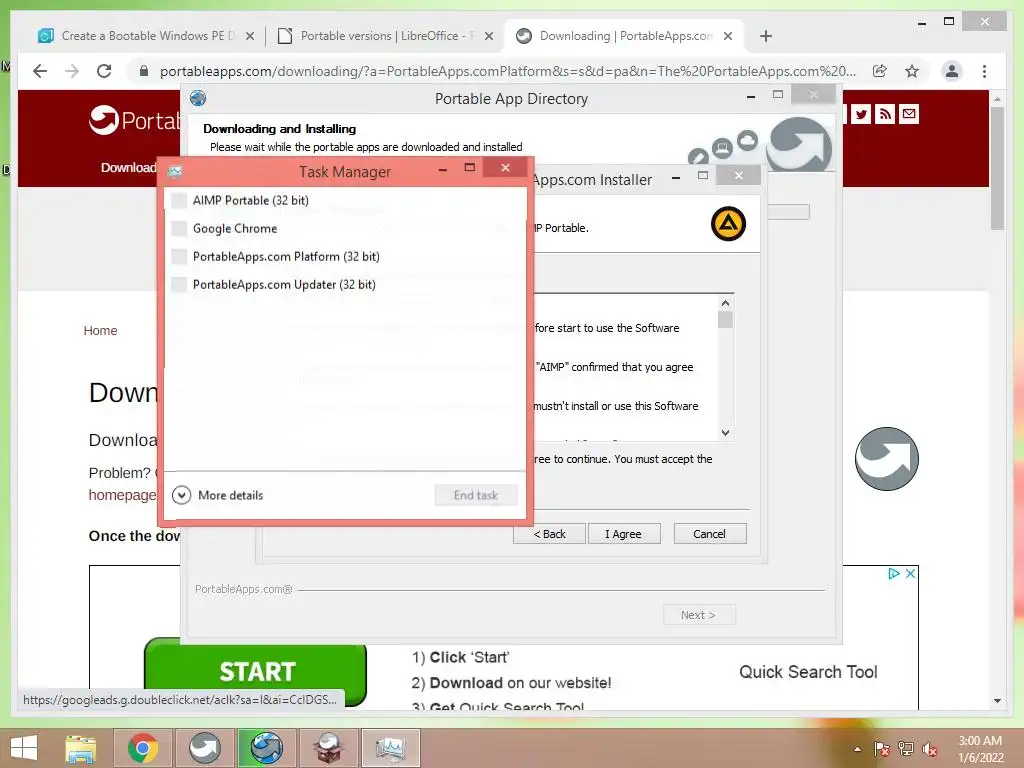Click the homepage link on the page
Viewport: 1024px width, 768px height.
[122, 495]
